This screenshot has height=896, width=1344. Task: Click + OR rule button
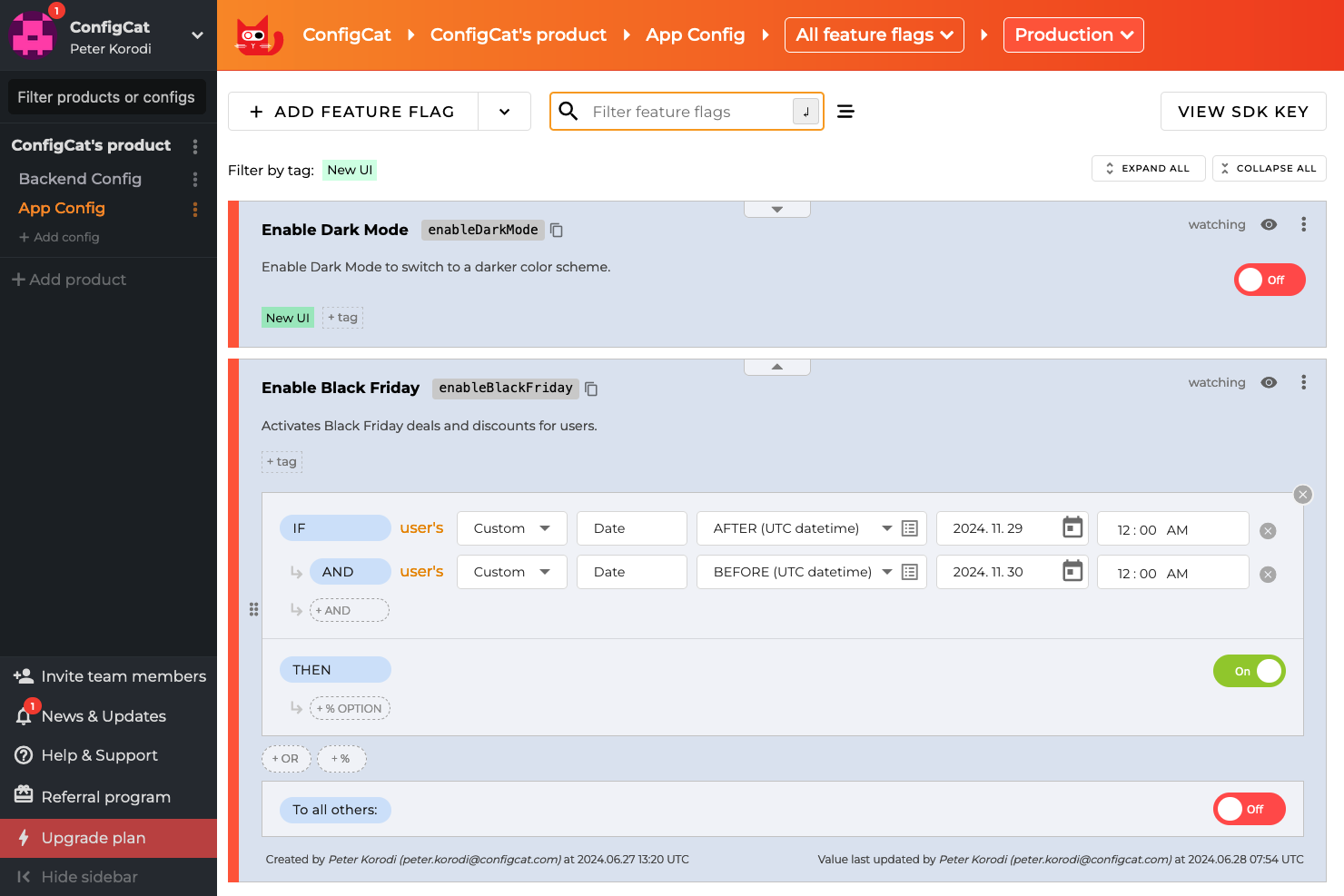click(286, 759)
